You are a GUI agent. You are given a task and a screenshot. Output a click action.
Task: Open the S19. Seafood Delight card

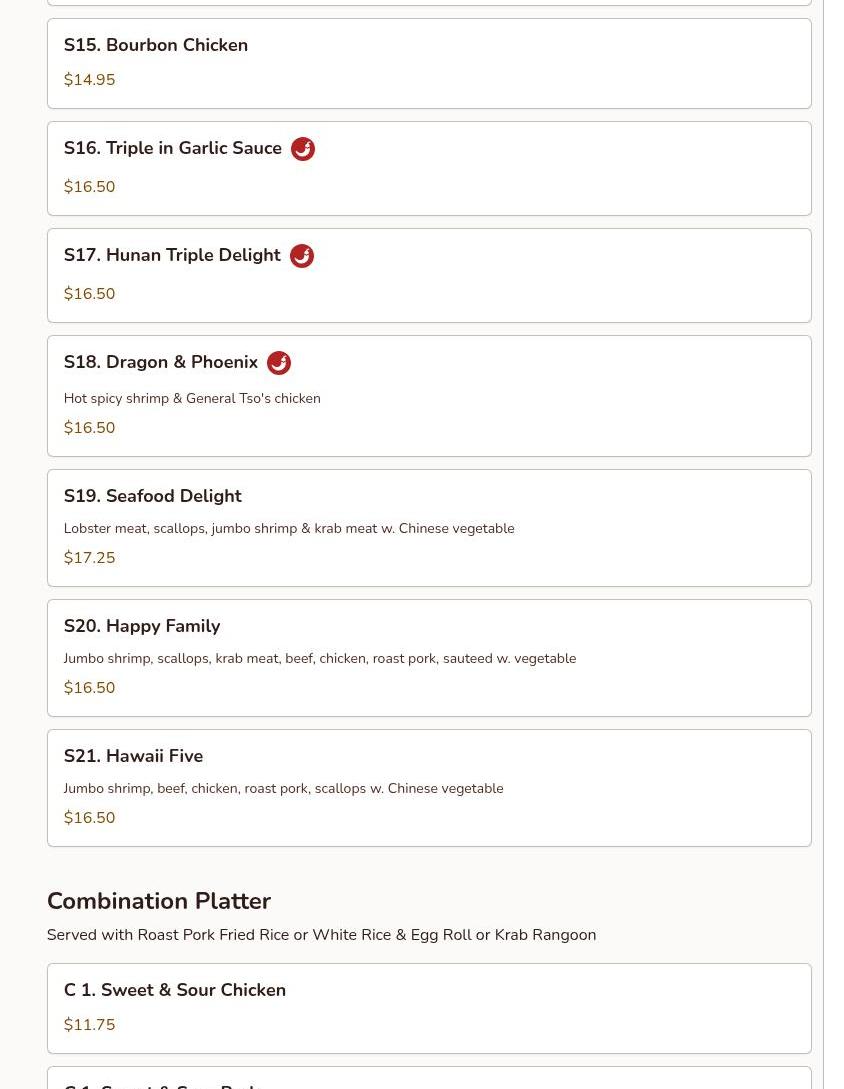pyautogui.click(x=429, y=528)
